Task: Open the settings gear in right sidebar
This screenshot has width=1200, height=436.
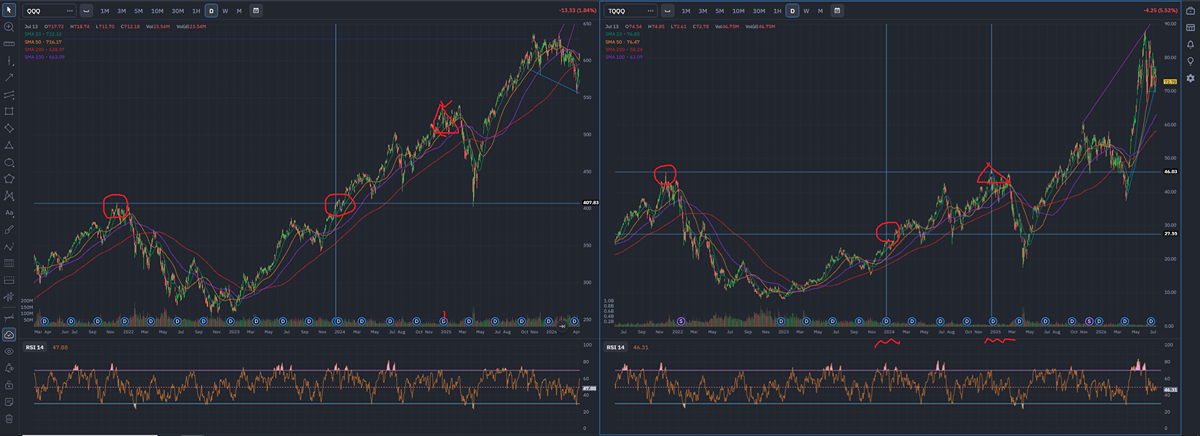Action: (x=1190, y=78)
